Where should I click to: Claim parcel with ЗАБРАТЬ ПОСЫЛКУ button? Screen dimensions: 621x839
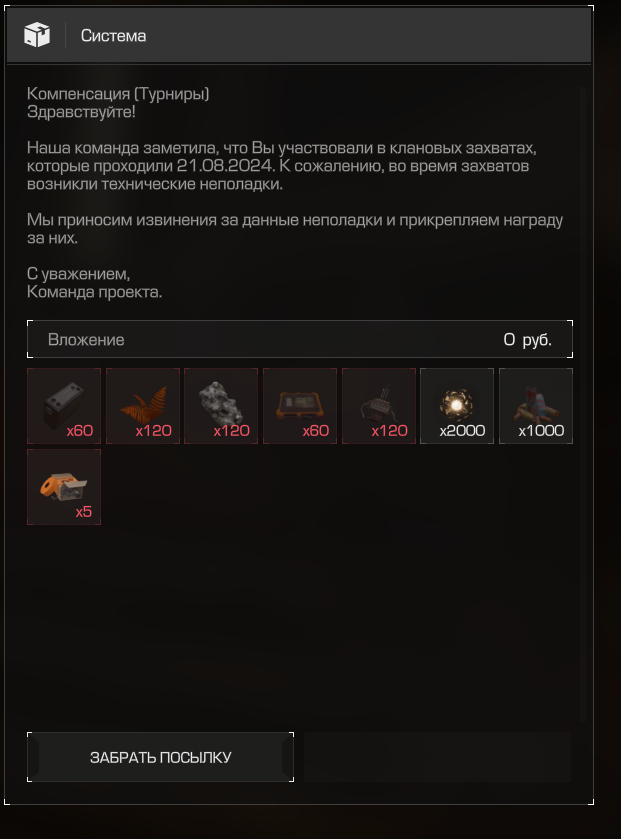coord(160,757)
